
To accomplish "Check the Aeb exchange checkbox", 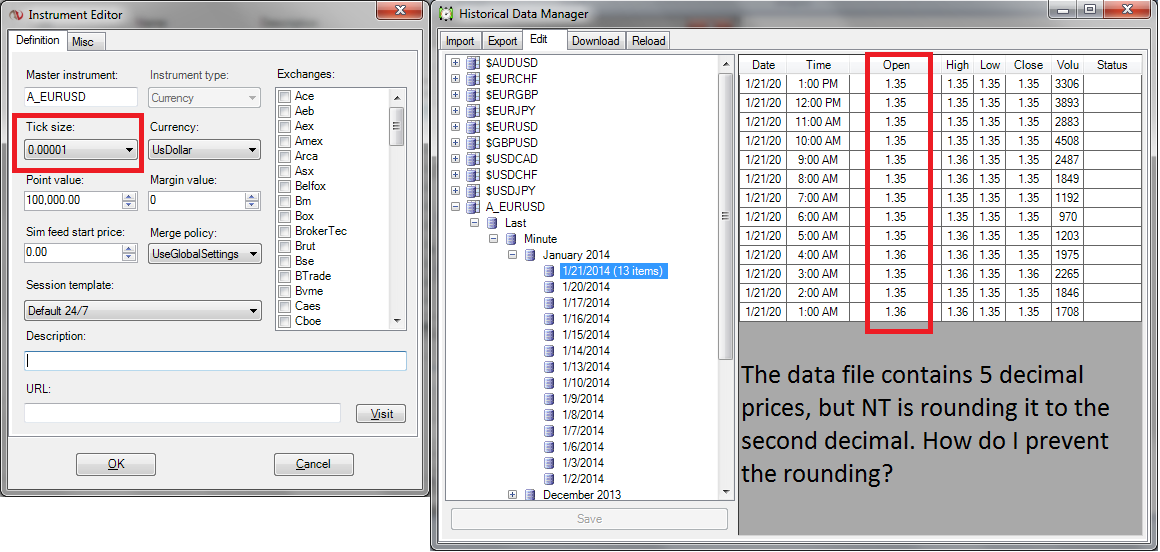I will [x=284, y=111].
